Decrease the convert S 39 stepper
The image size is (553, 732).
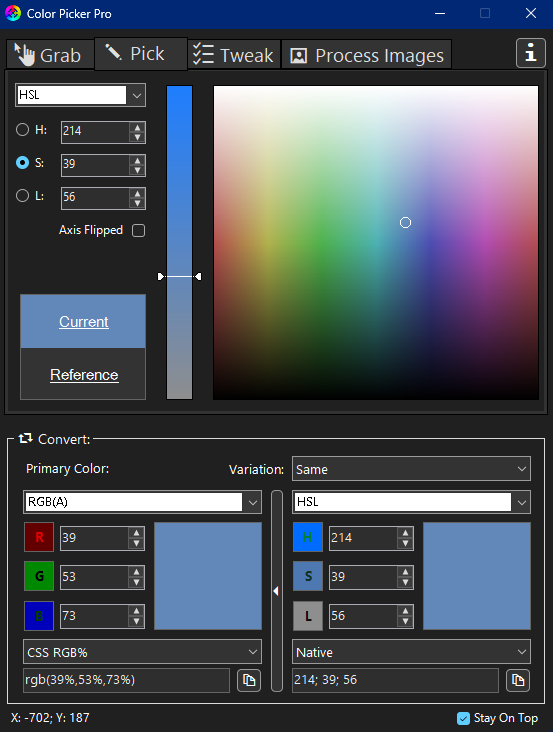click(405, 582)
